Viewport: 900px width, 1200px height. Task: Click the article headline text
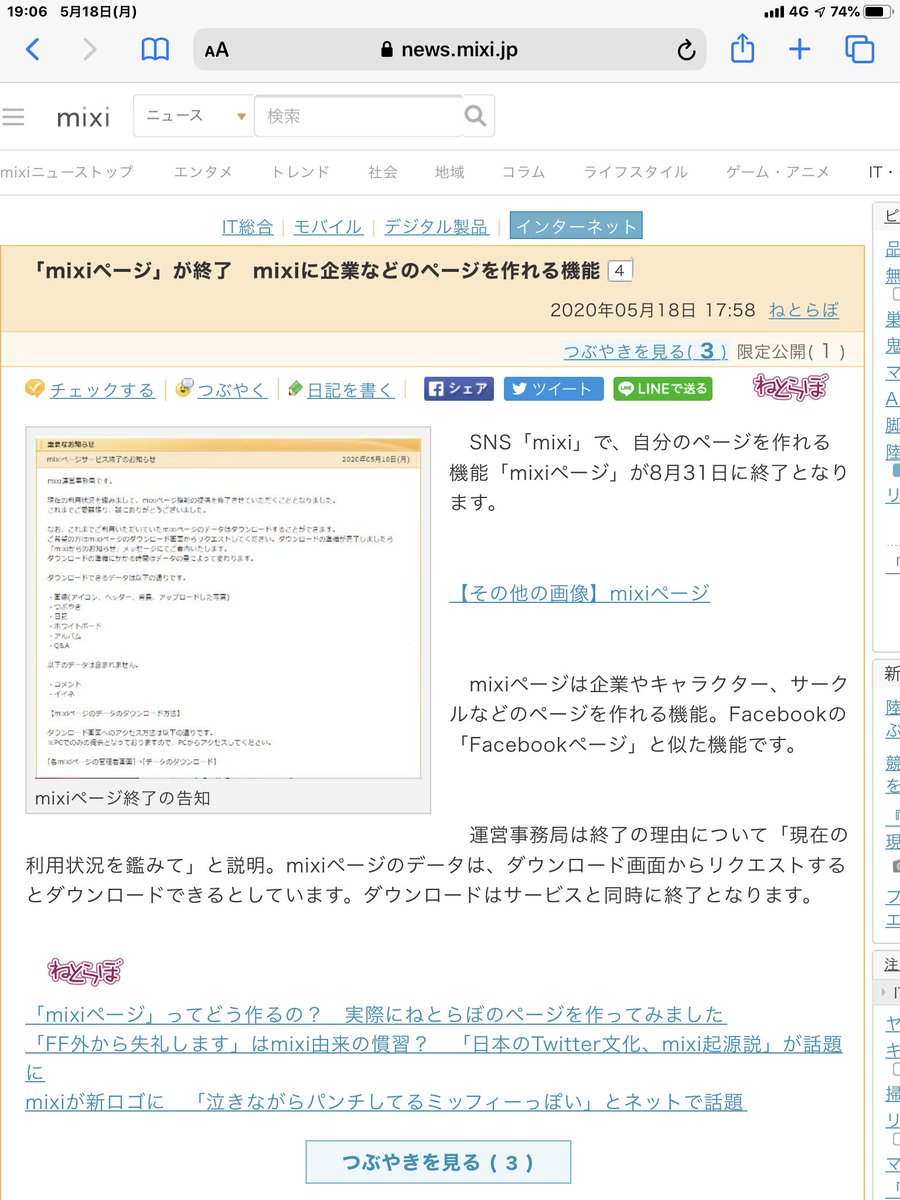pos(316,271)
